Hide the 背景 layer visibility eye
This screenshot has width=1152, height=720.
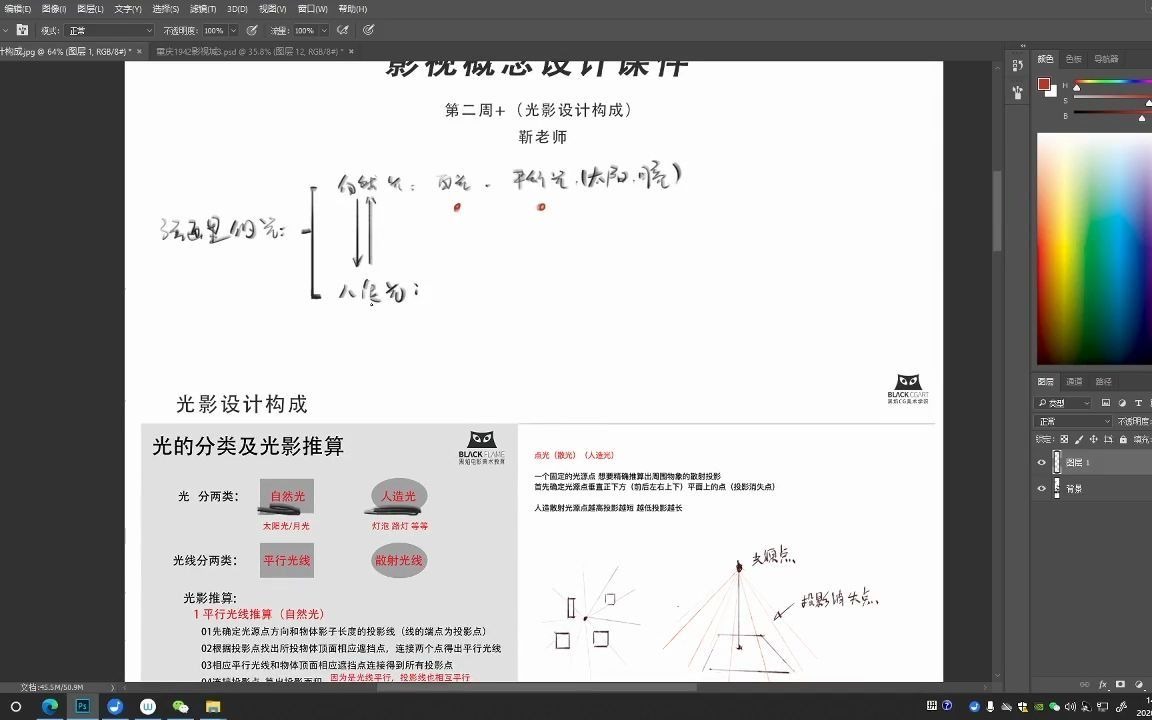pyautogui.click(x=1041, y=489)
